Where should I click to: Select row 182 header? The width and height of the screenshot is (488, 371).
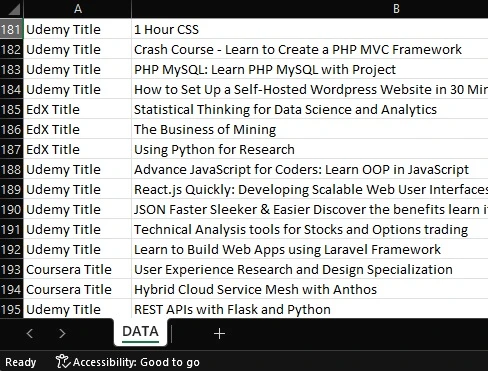11,49
